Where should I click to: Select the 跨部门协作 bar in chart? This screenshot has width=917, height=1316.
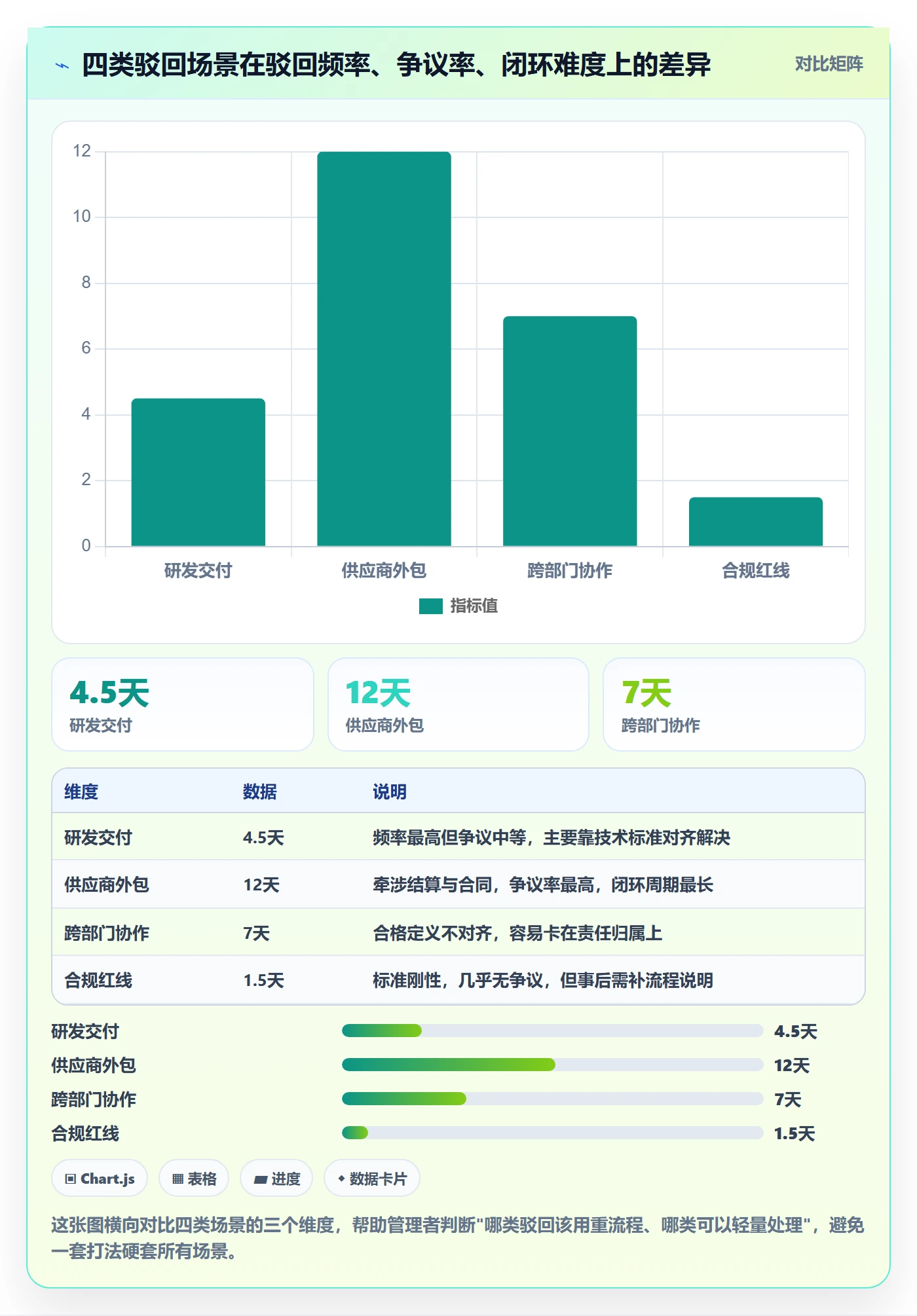coord(570,431)
